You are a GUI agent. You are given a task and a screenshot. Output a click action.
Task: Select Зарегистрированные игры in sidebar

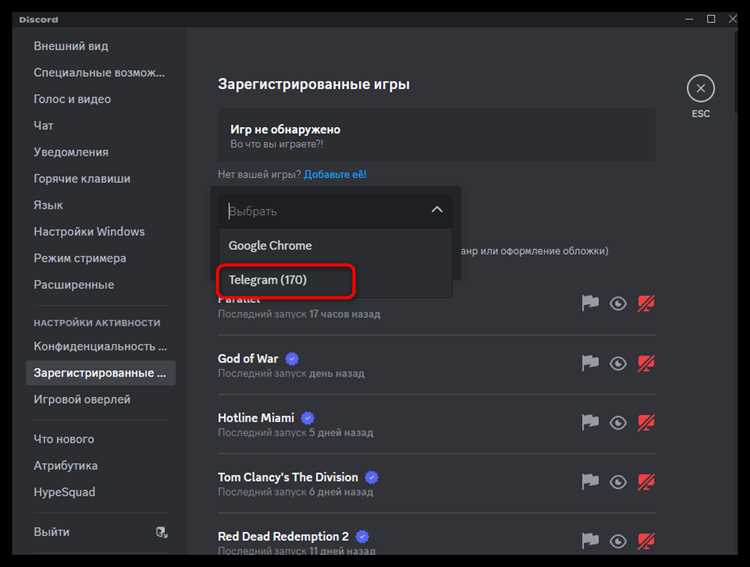click(100, 373)
